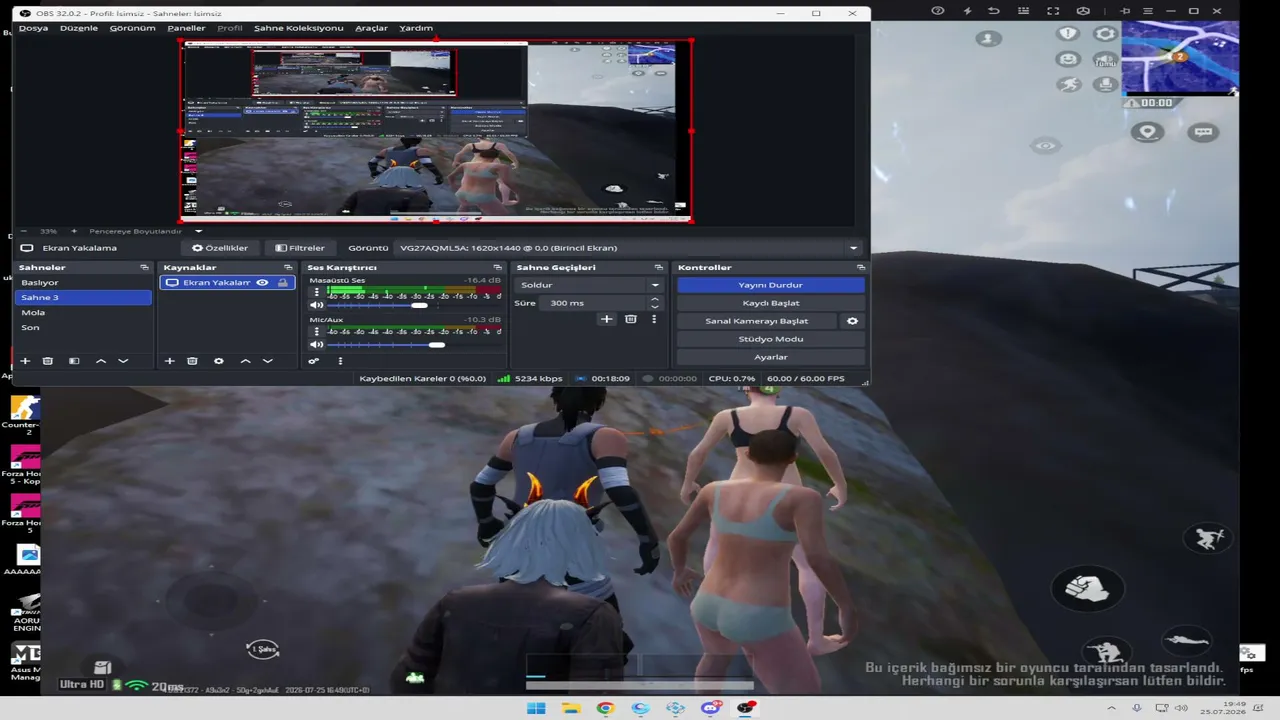Open Masaüstü Ses channel options menu
Image resolution: width=1280 pixels, height=720 pixels.
[317, 293]
